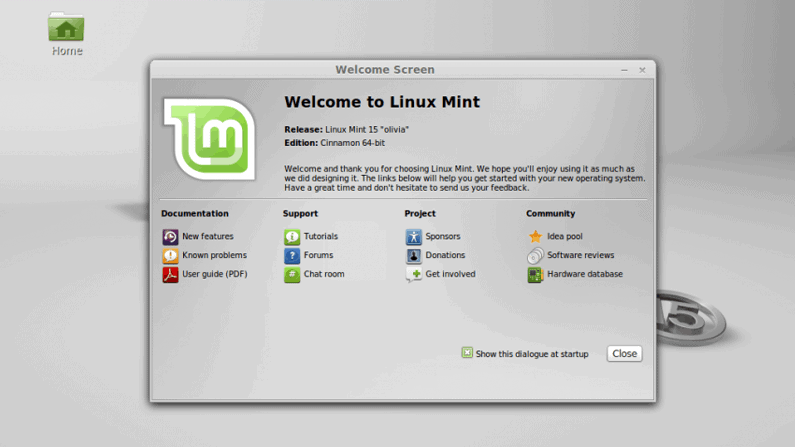Click the Hardware database chip icon
The height and width of the screenshot is (447, 795).
(x=535, y=274)
